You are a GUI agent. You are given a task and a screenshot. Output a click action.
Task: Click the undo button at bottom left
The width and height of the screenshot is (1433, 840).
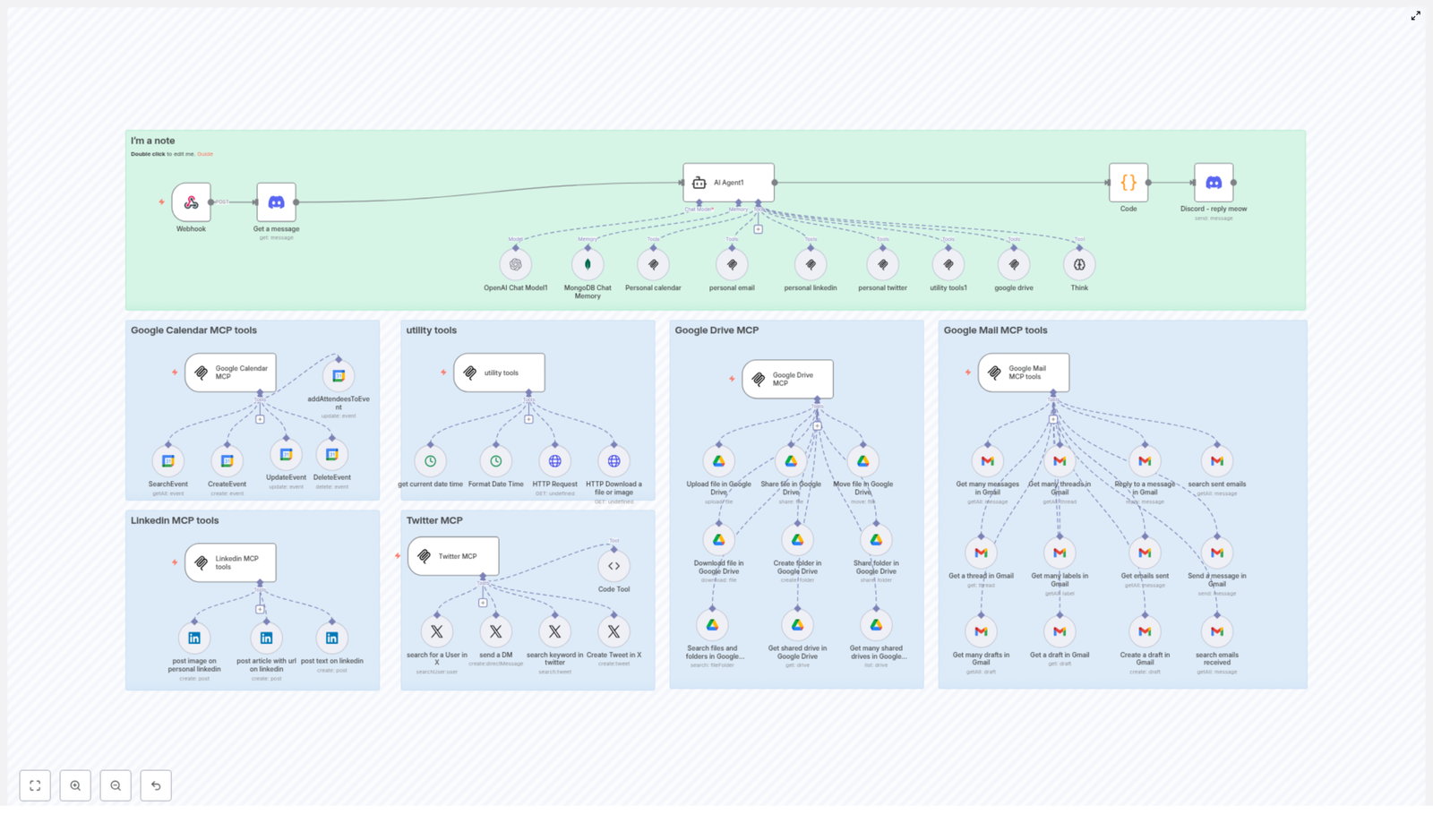pos(155,785)
